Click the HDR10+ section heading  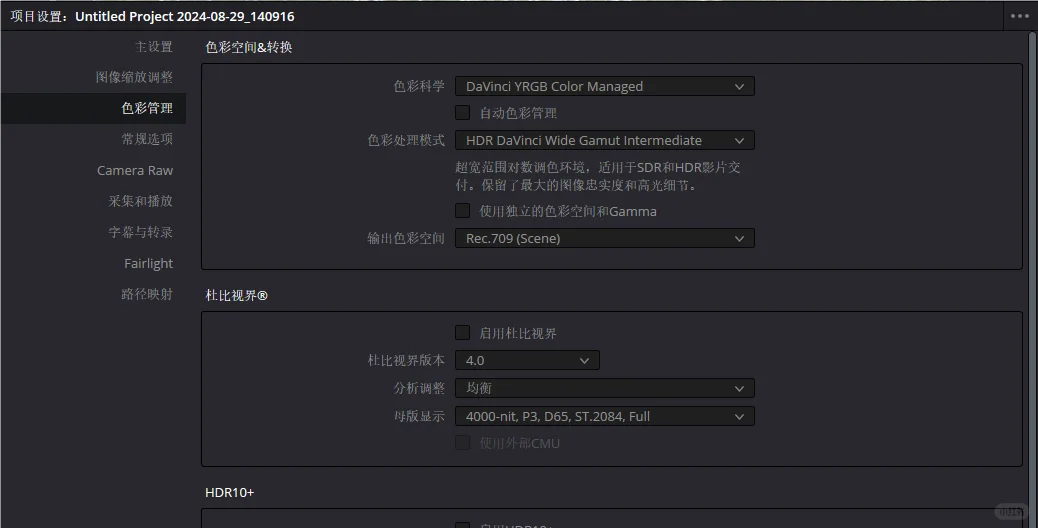click(x=230, y=492)
